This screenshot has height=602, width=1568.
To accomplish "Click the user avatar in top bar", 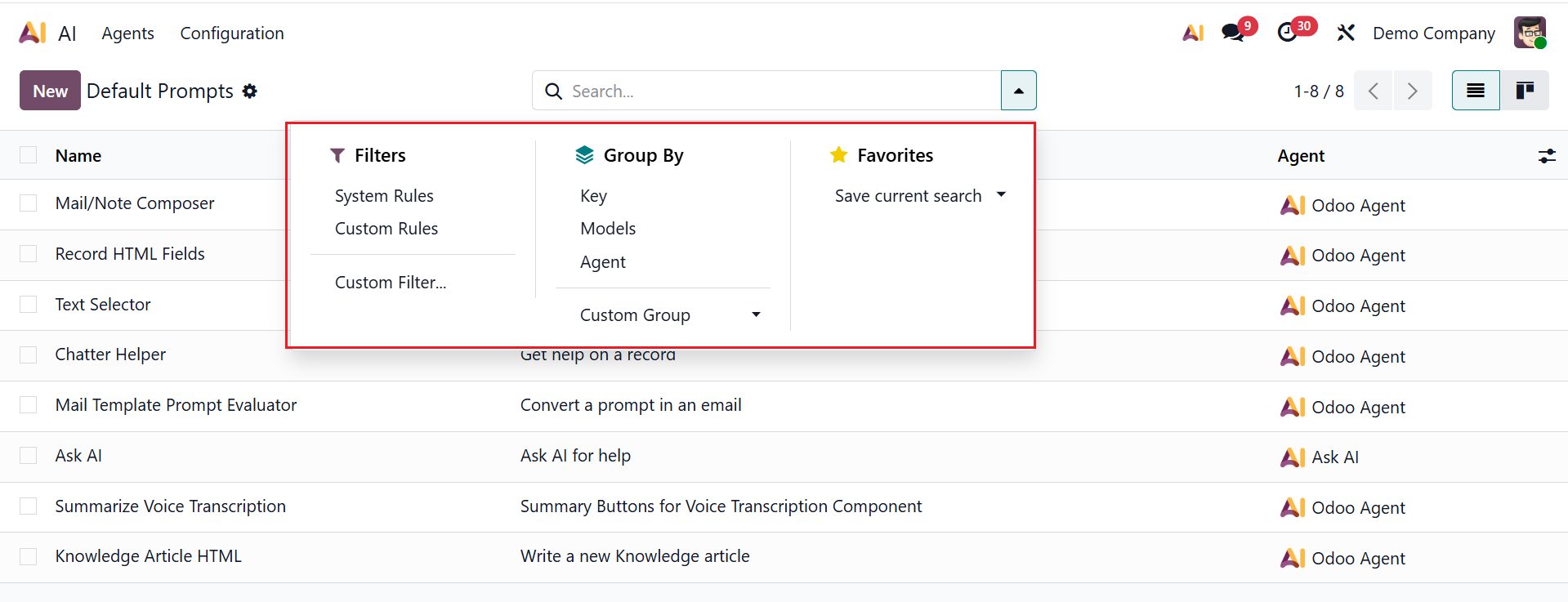I will coord(1529,33).
